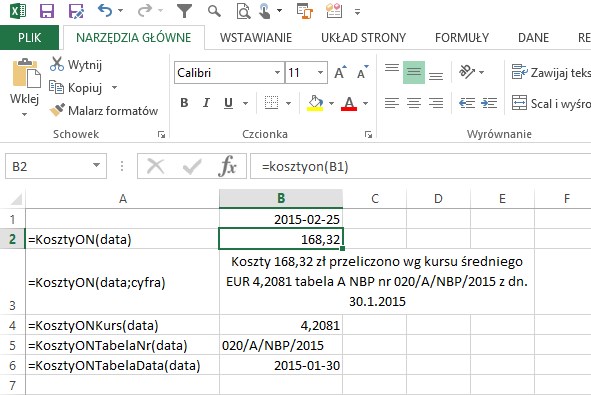
Task: Click the Save As icon with pencil
Action: point(76,11)
